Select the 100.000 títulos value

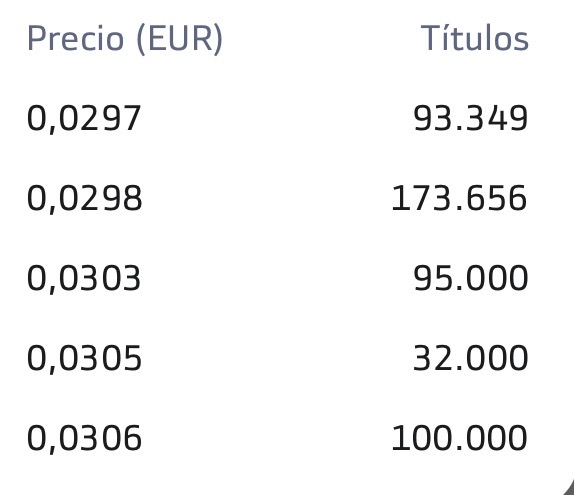coord(459,438)
